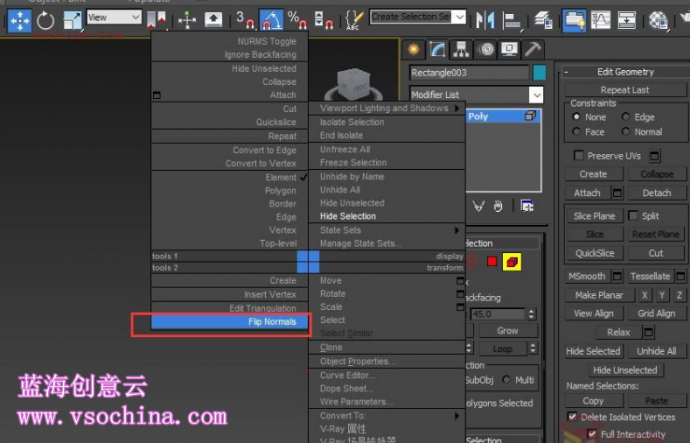Switch to the Display command panel tab

pyautogui.click(x=509, y=50)
